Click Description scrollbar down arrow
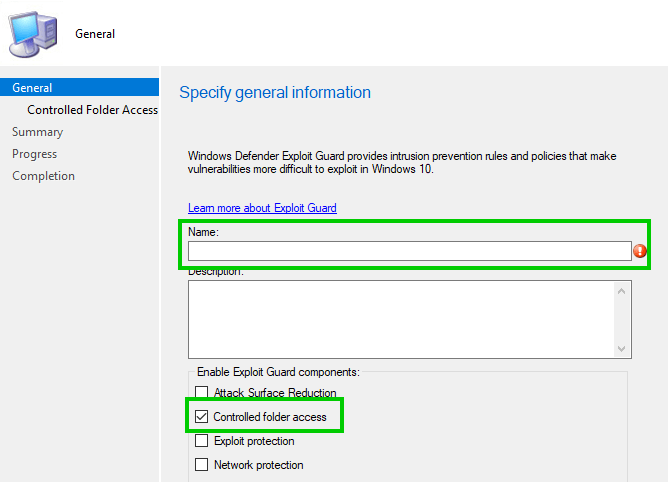Viewport: 668px width, 482px height. click(x=622, y=348)
